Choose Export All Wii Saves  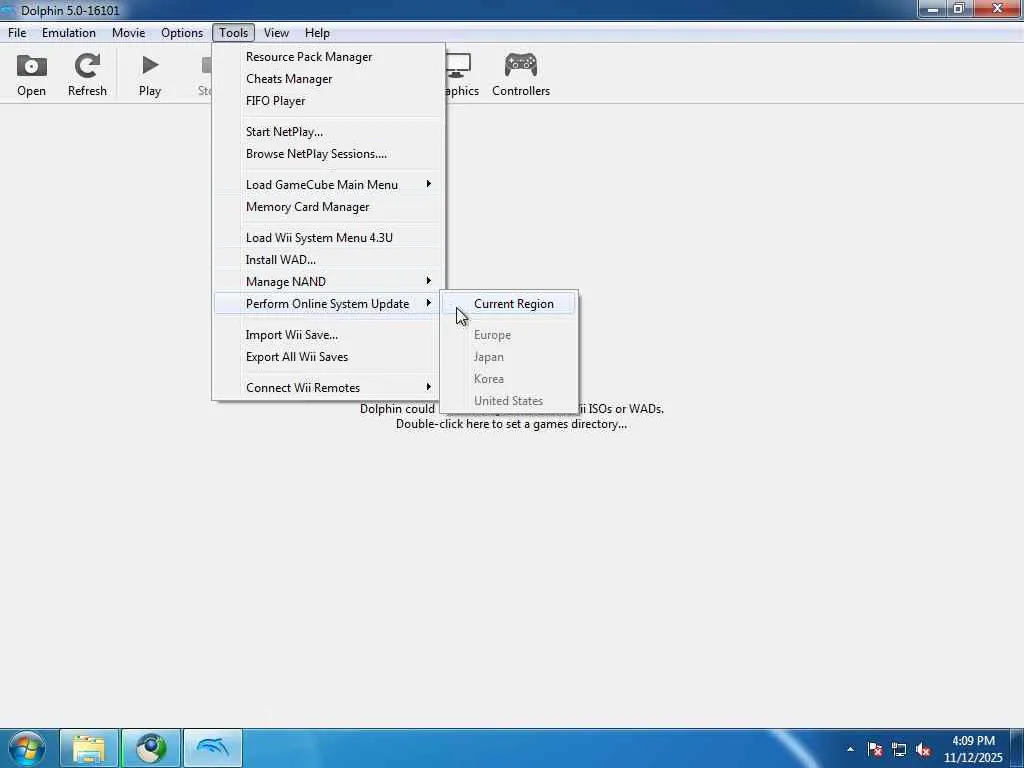click(328, 357)
